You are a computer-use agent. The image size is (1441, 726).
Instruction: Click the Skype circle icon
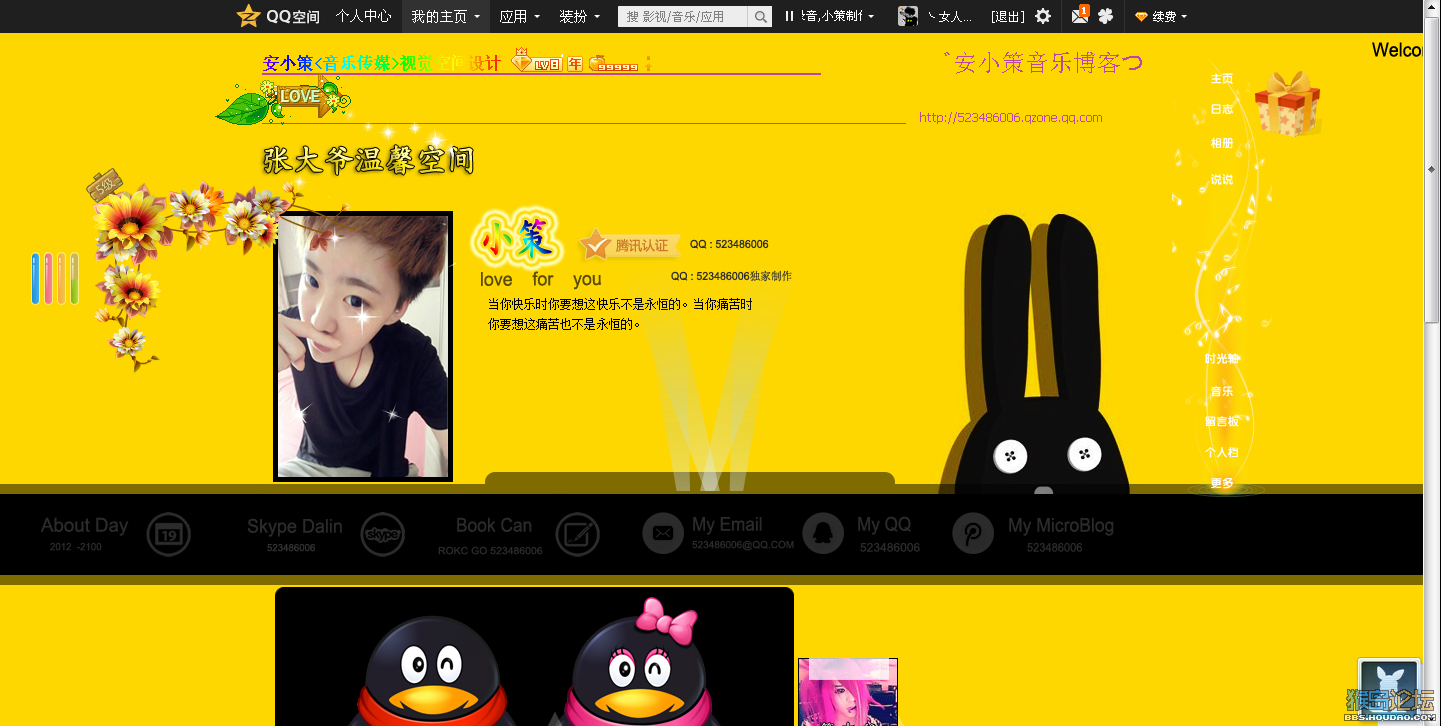(x=382, y=535)
